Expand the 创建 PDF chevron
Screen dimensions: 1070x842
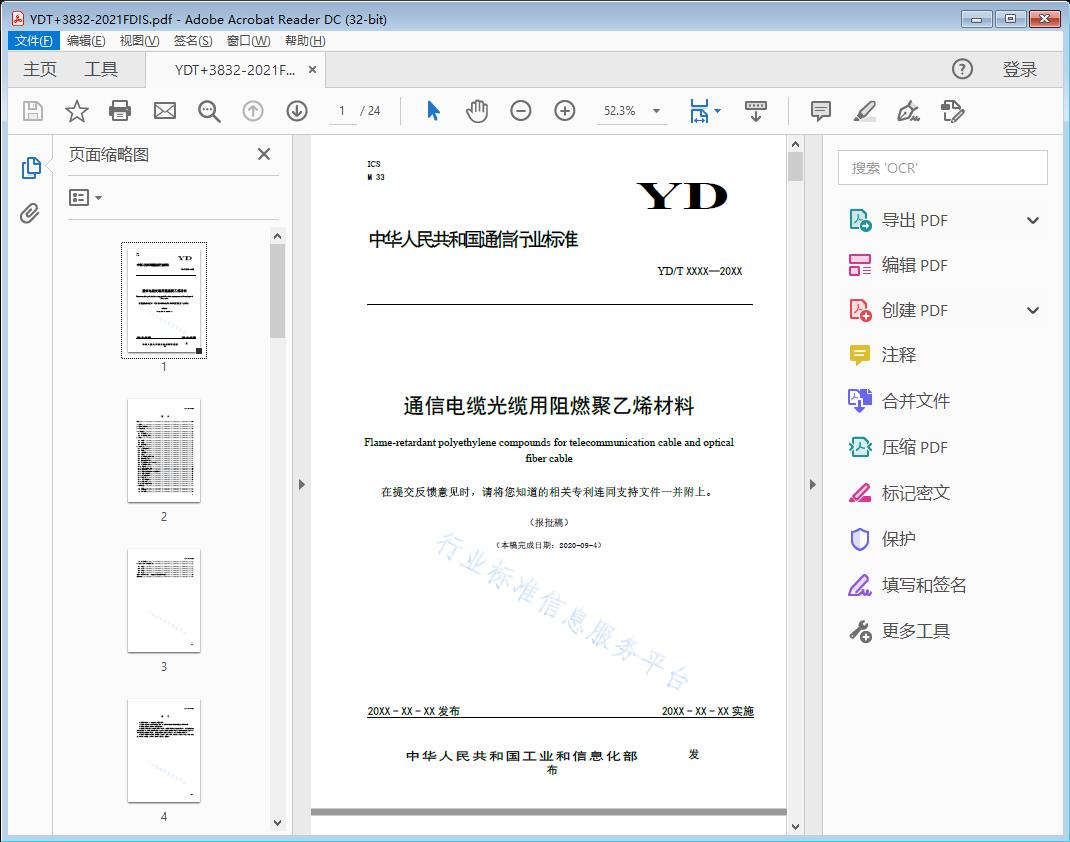[x=1032, y=310]
